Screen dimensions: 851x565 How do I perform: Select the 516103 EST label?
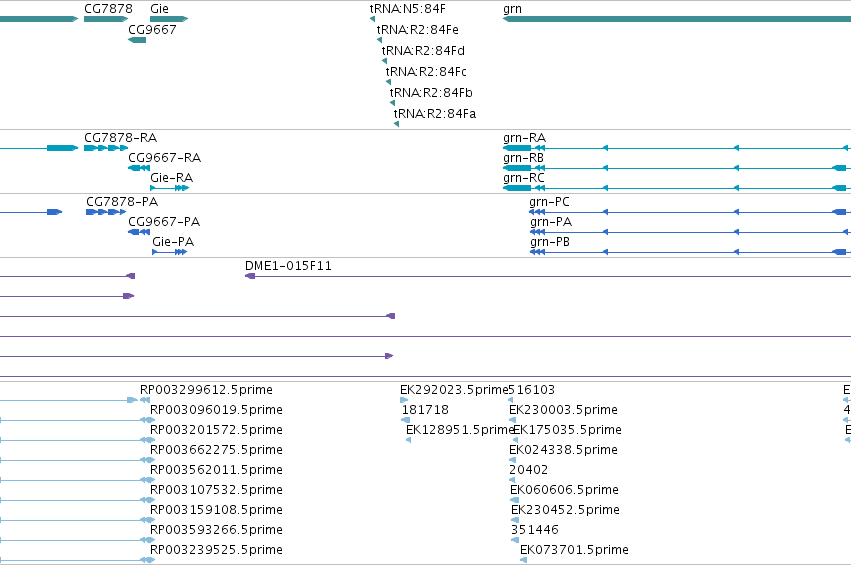pos(531,390)
